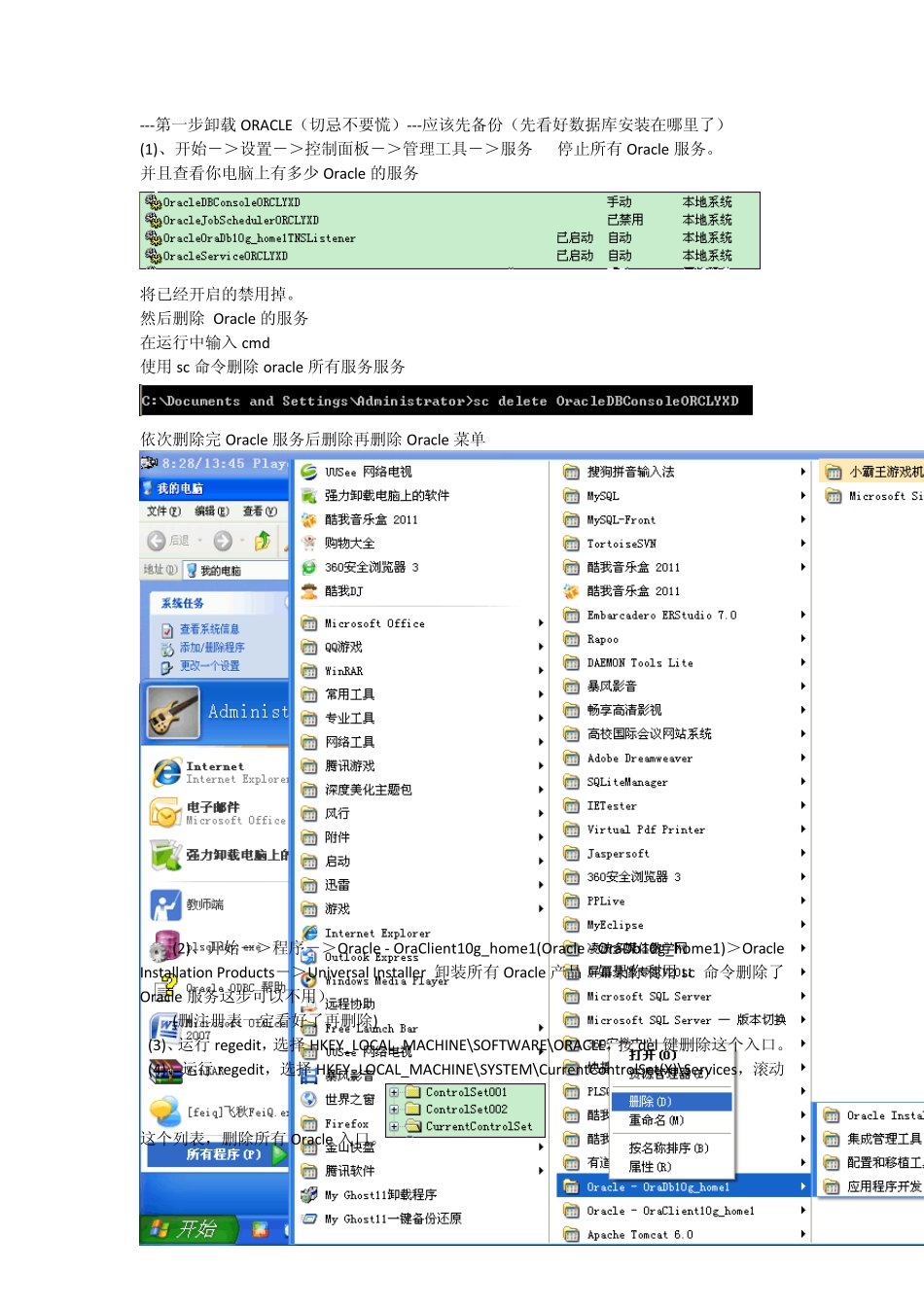The image size is (924, 1307).
Task: Click the 查看系统信息 link
Action: [x=209, y=629]
